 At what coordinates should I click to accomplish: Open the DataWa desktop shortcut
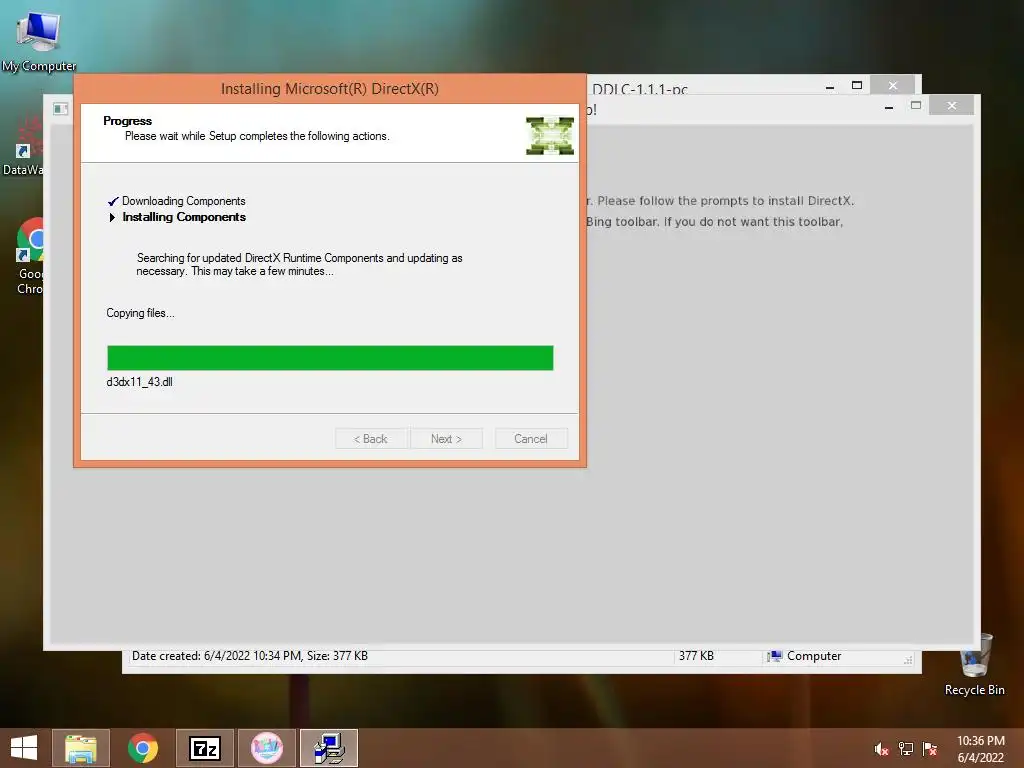(x=23, y=147)
